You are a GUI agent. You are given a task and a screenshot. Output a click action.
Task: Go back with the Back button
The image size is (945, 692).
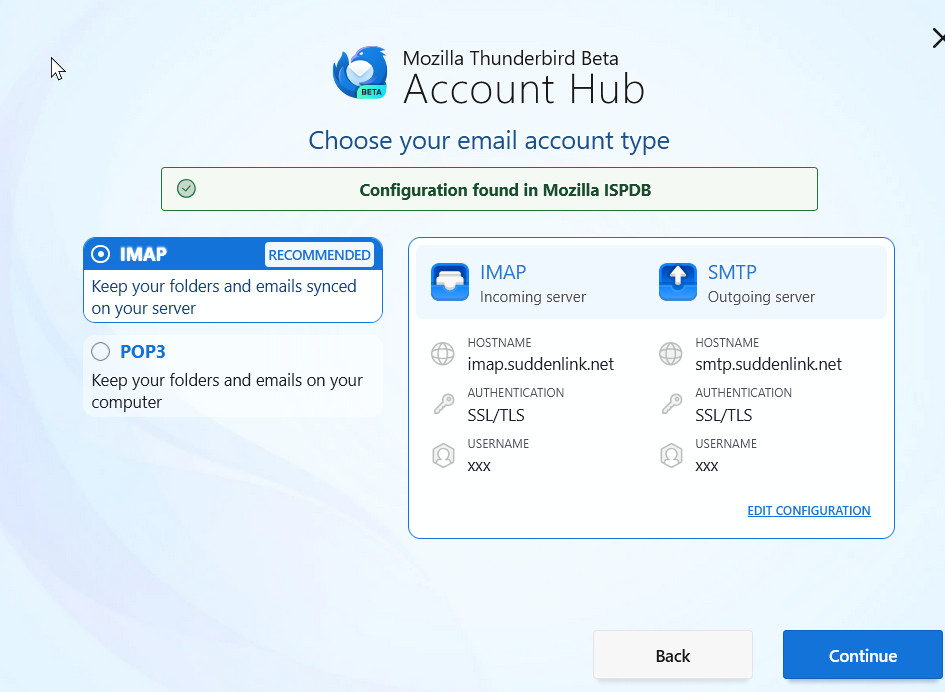673,655
